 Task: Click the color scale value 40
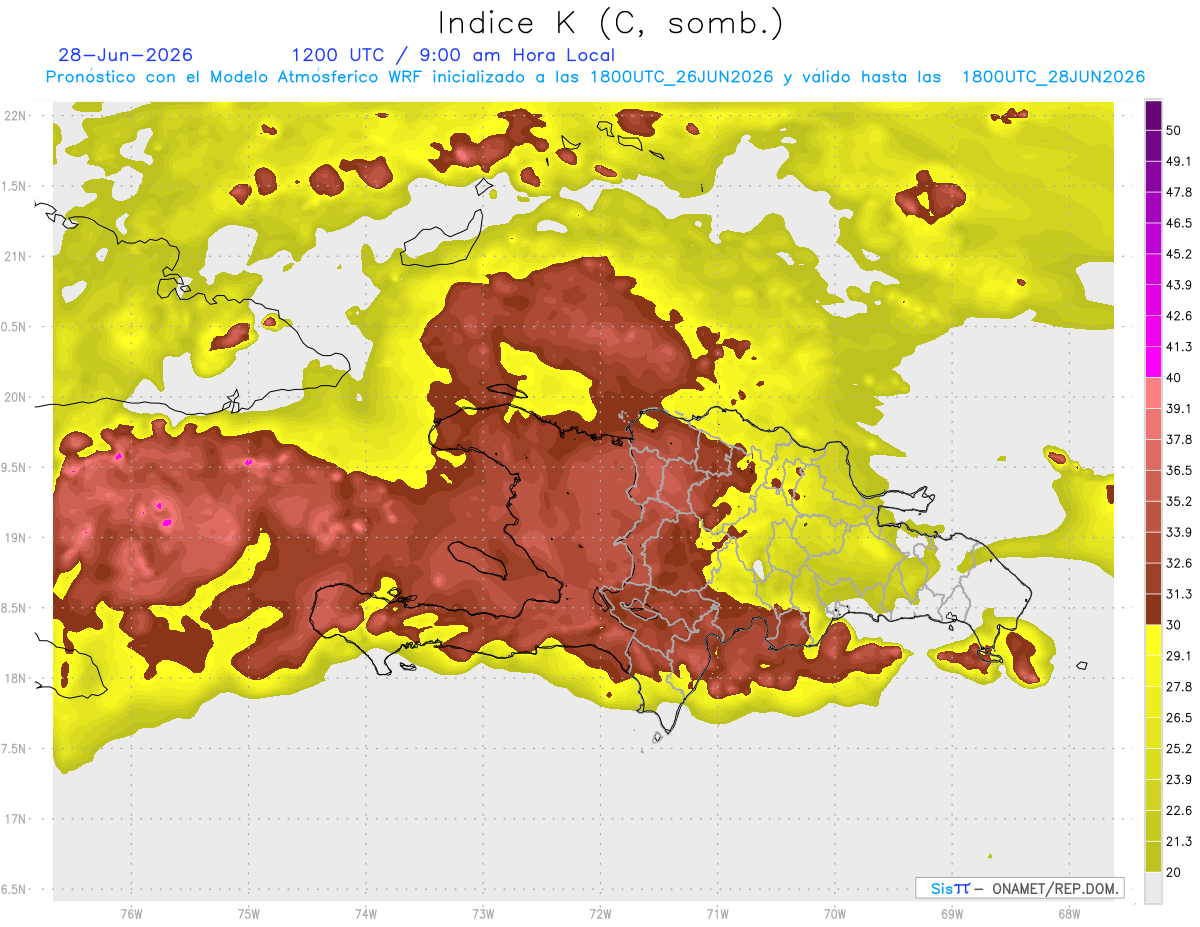(1174, 378)
